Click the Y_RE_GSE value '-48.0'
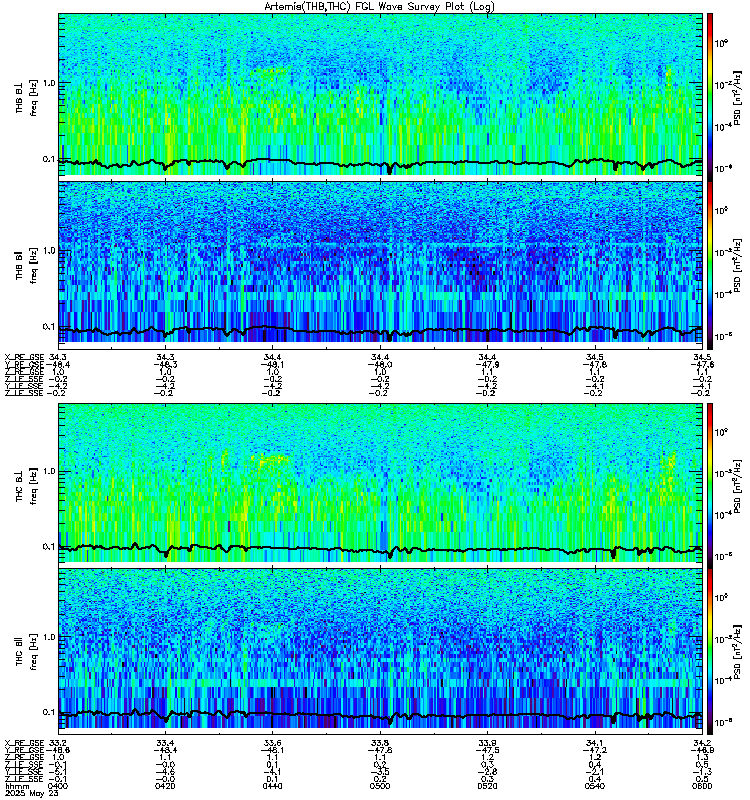This screenshot has width=750, height=800. tap(380, 365)
